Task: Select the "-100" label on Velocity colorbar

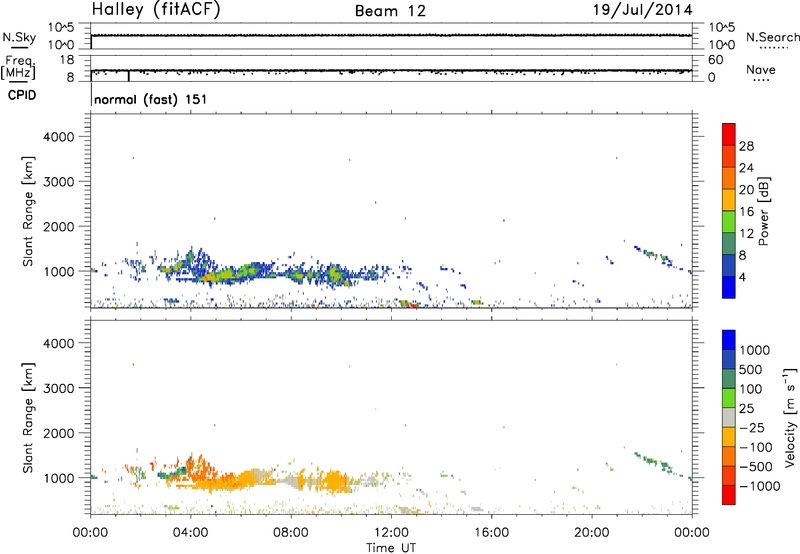Action: click(x=755, y=447)
